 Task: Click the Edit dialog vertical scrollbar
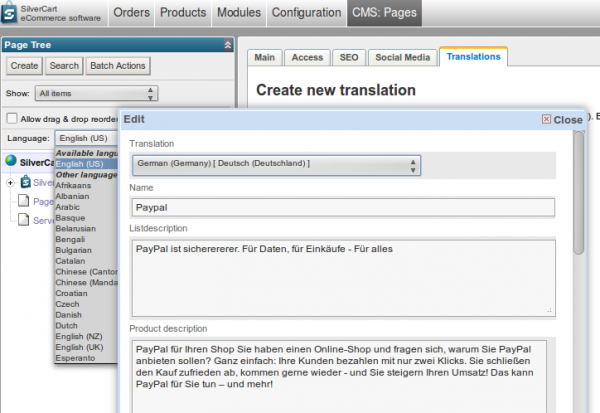(x=579, y=193)
